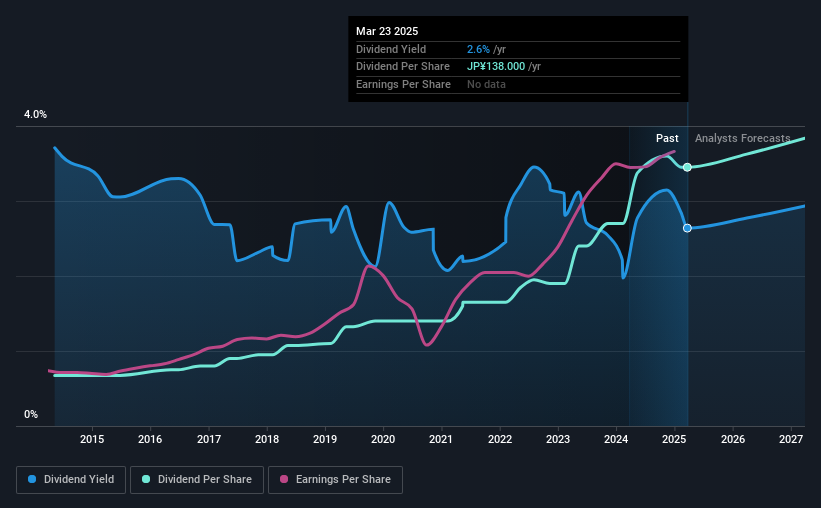Click the 2021 x-axis label

(441, 439)
